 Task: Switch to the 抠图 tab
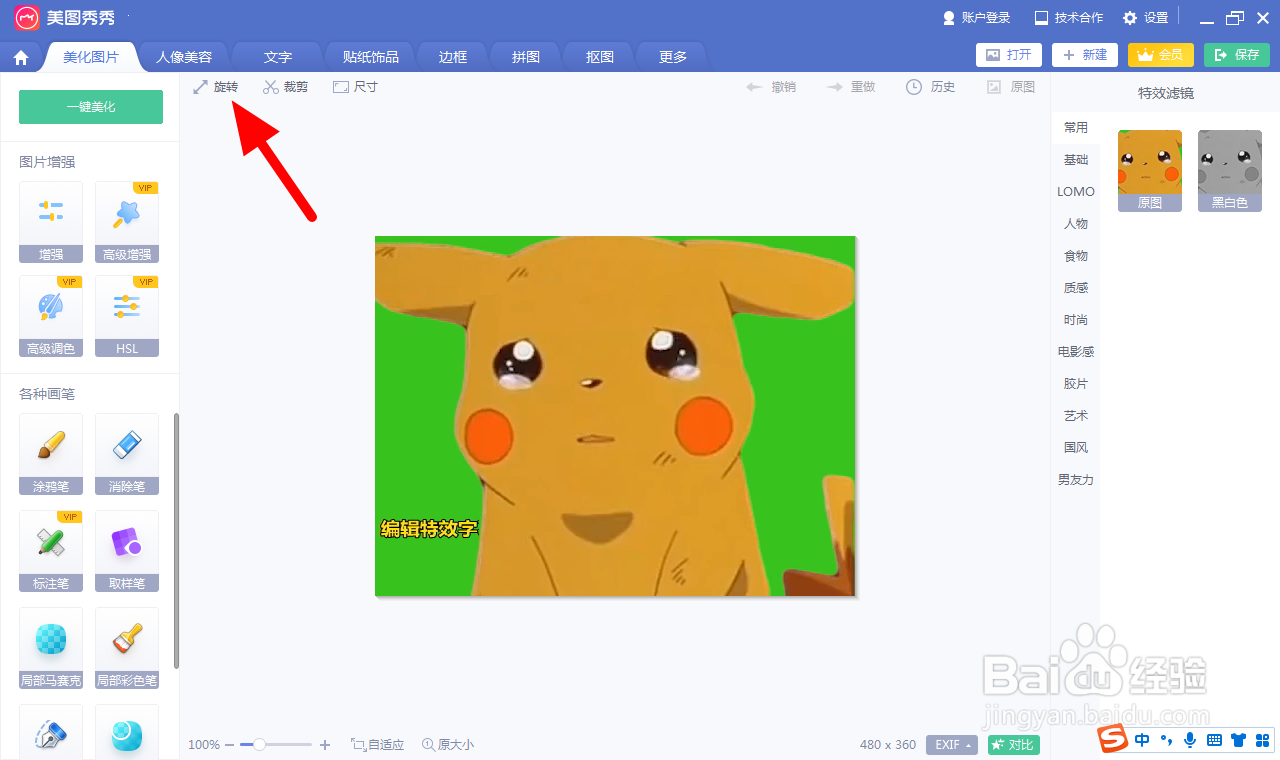[600, 57]
